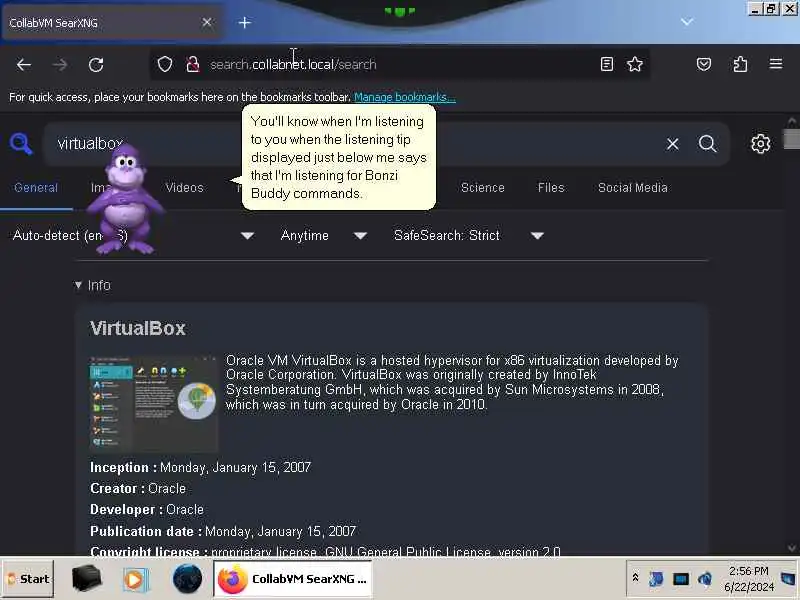Viewport: 800px width, 600px height.
Task: Click the Developer : Oracle line
Action: pyautogui.click(x=147, y=510)
